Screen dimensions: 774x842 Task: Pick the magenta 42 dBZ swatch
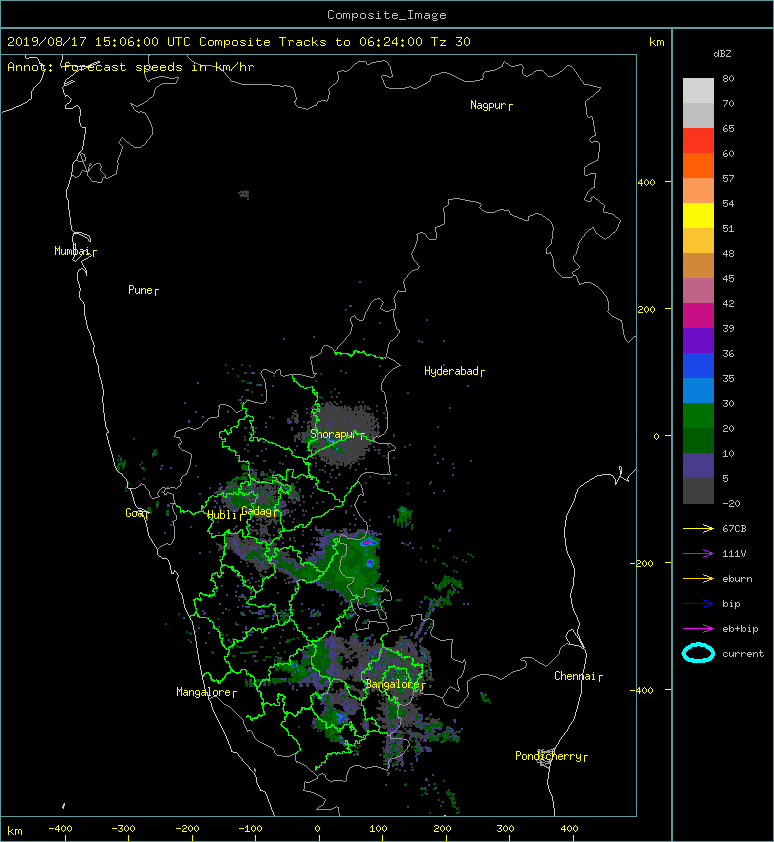(698, 315)
